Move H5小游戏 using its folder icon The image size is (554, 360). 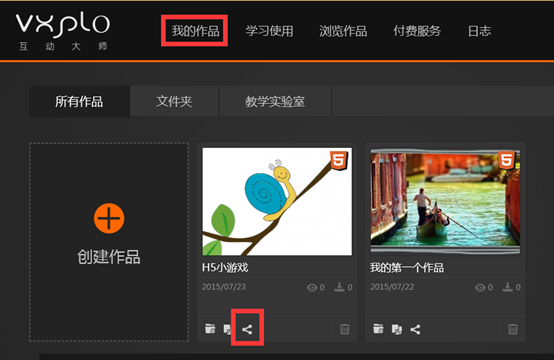[210, 329]
